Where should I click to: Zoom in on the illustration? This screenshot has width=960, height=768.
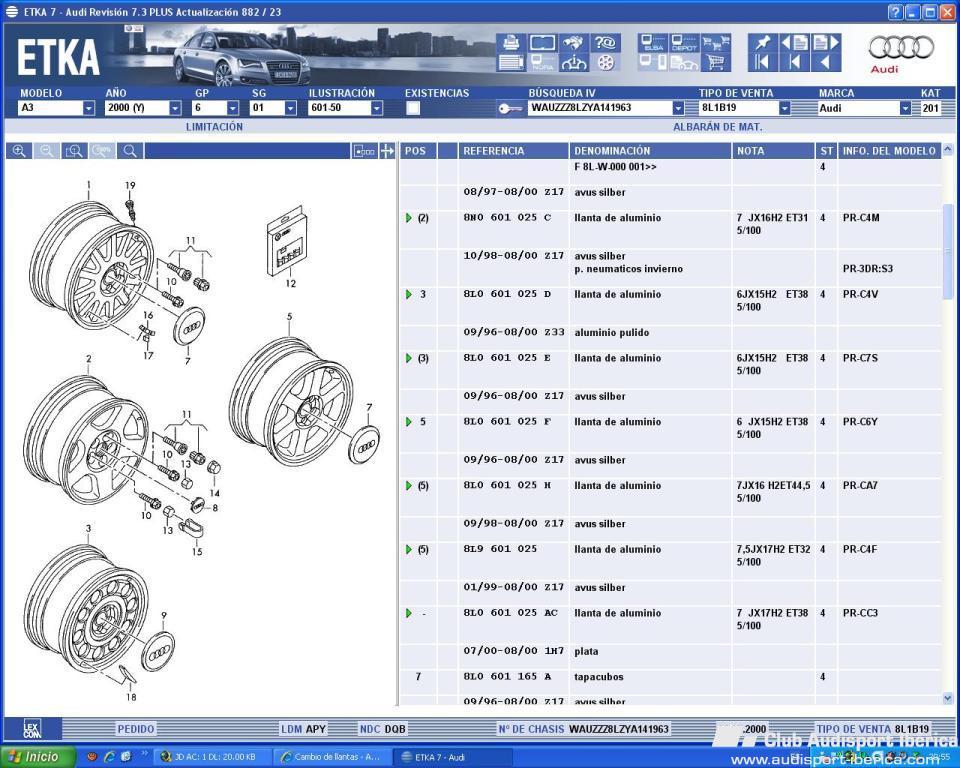[19, 151]
